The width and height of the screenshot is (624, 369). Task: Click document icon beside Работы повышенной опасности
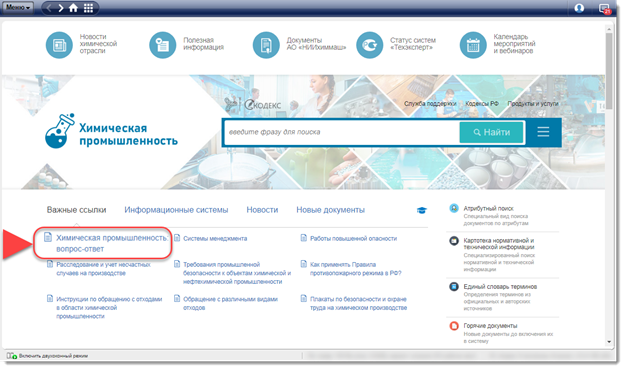pyautogui.click(x=304, y=238)
